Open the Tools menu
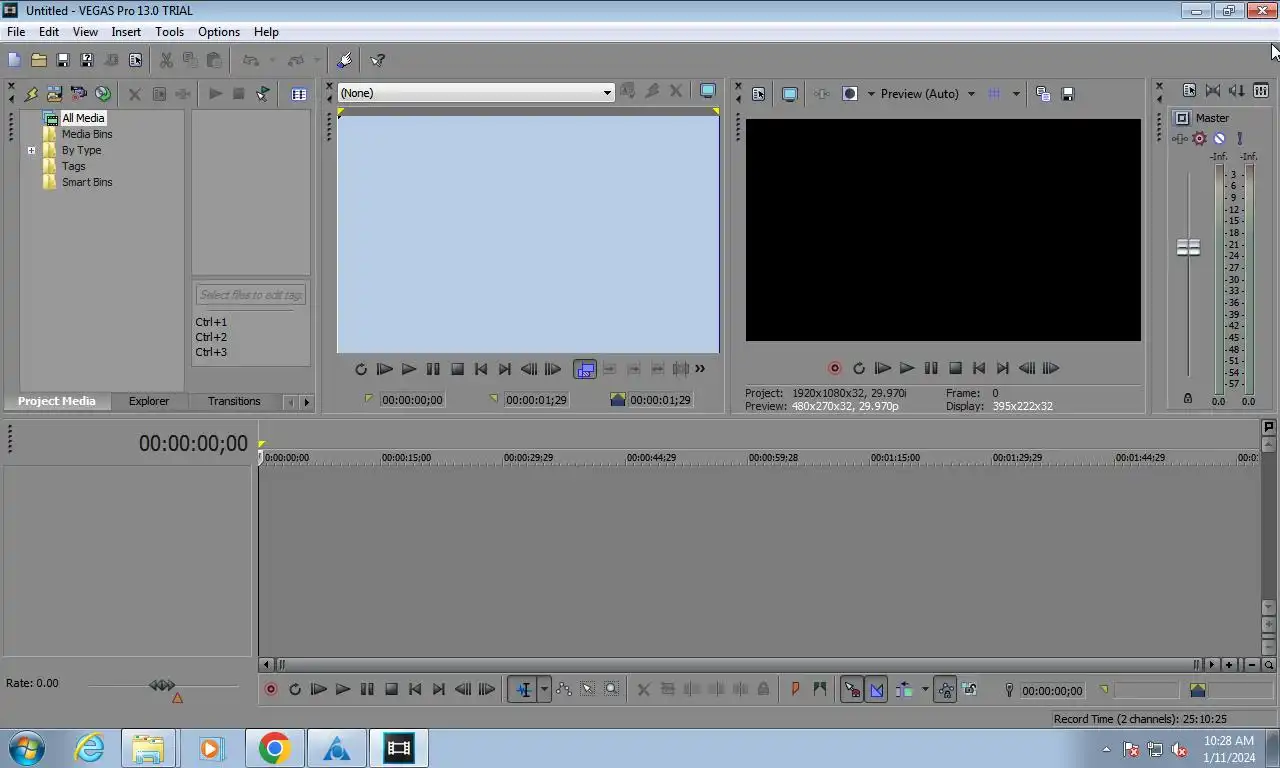Image resolution: width=1280 pixels, height=768 pixels. (169, 32)
